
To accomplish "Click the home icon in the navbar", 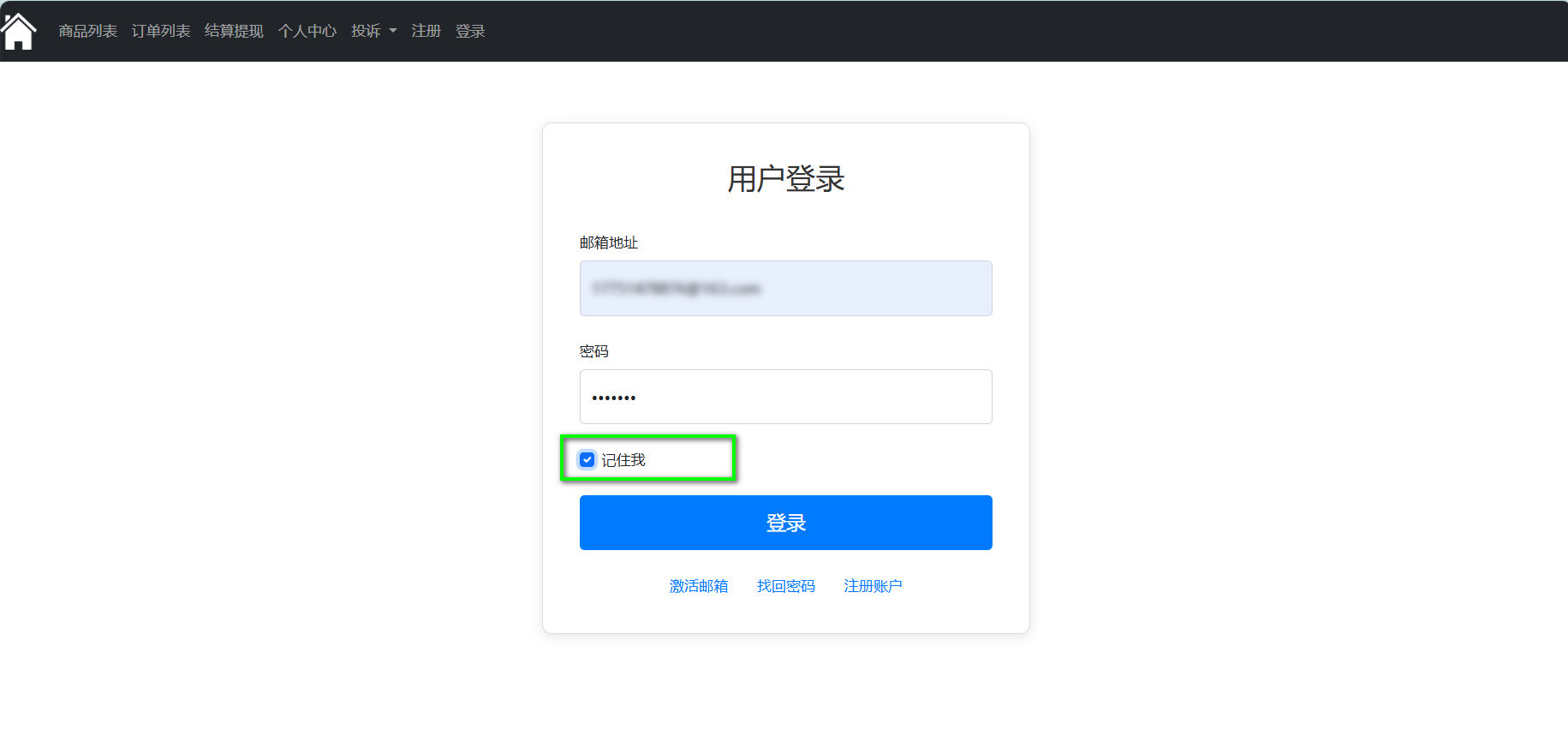I will point(19,32).
